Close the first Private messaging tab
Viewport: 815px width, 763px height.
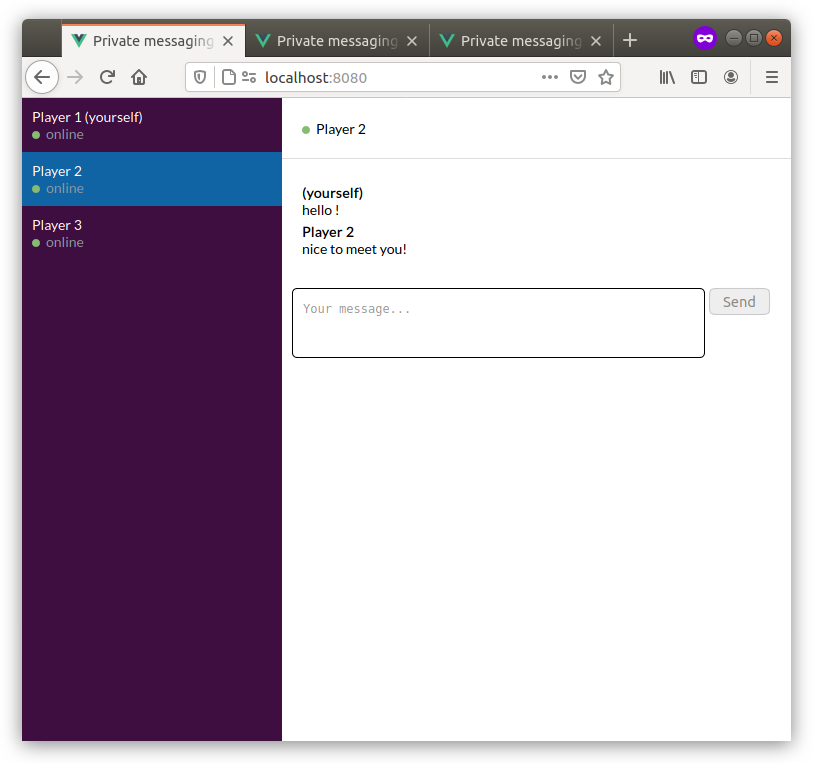(x=229, y=42)
